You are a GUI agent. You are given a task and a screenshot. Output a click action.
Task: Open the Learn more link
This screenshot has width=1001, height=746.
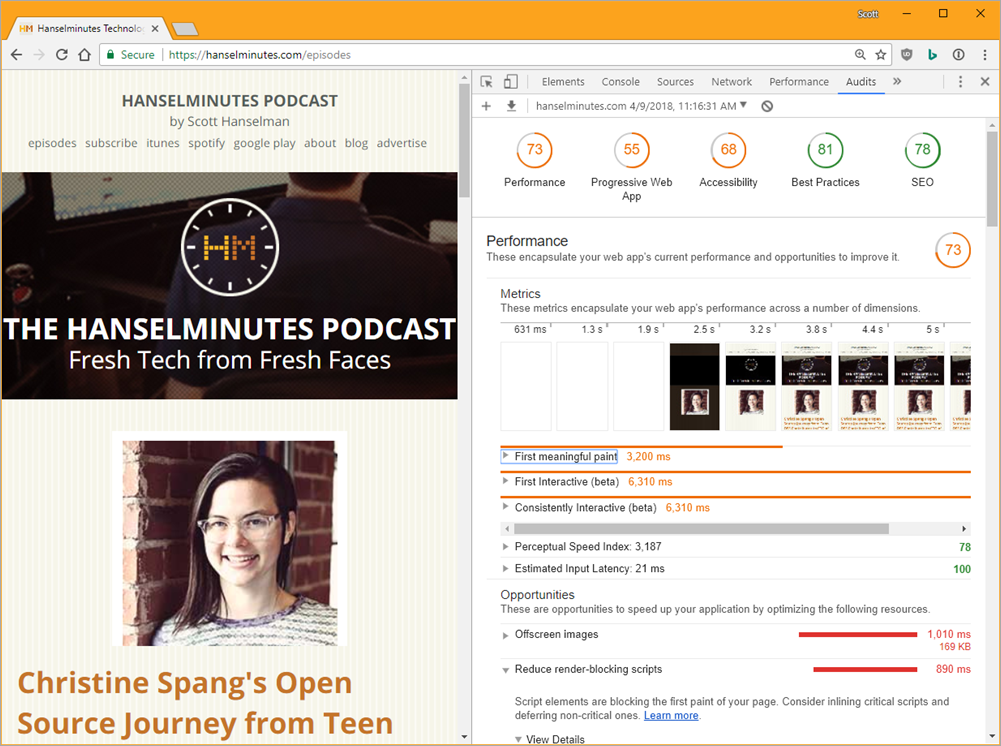(x=671, y=715)
